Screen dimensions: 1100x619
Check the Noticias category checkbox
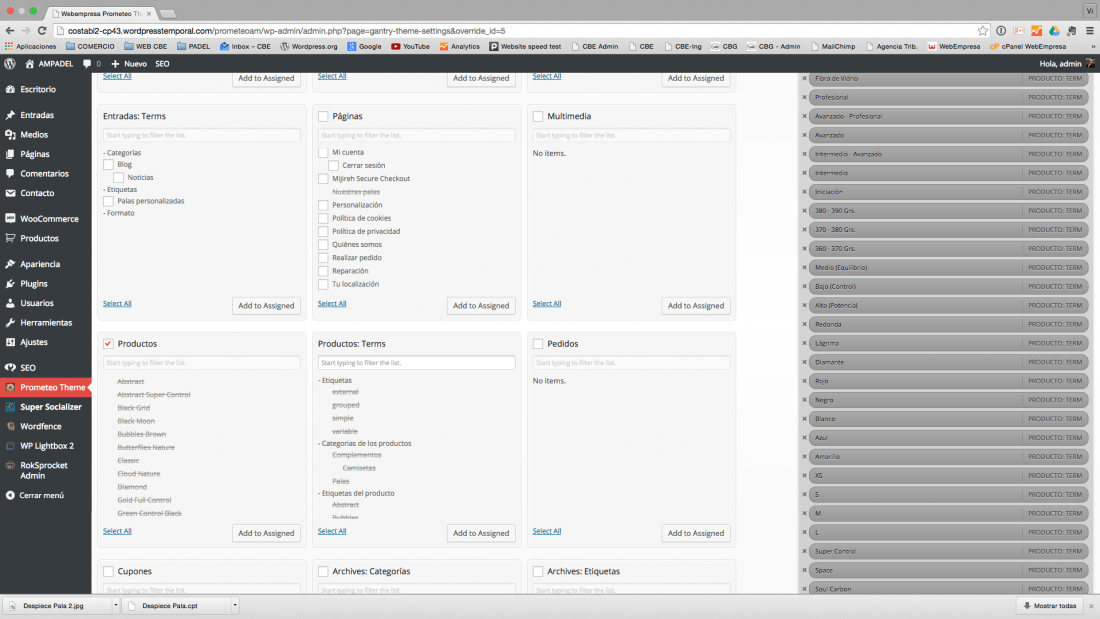pos(119,178)
